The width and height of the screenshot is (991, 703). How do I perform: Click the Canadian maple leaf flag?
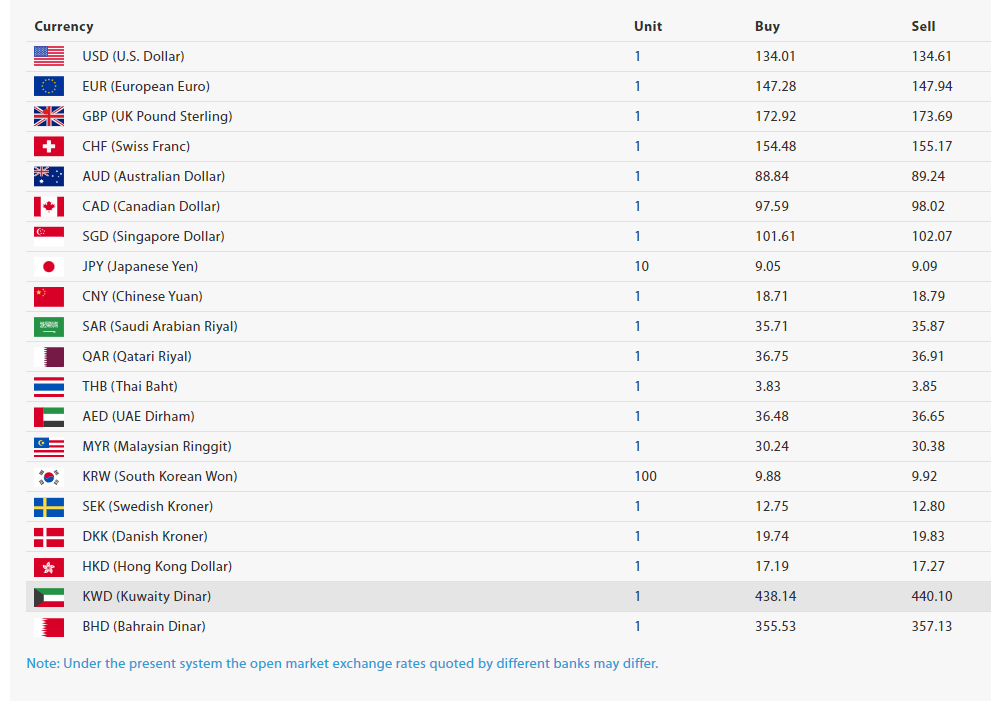(49, 206)
